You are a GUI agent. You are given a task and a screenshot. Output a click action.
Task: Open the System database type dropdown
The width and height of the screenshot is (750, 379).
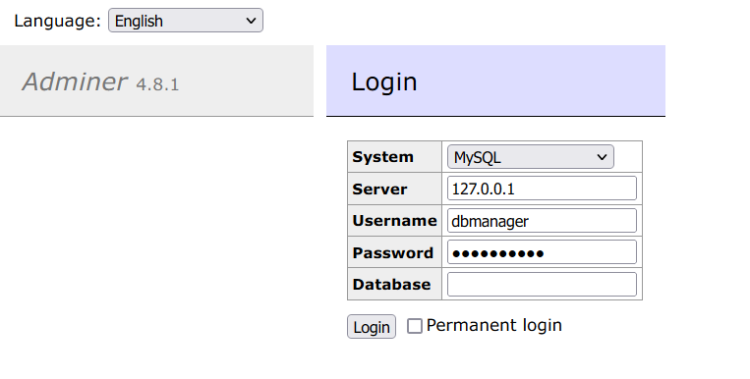pyautogui.click(x=530, y=157)
